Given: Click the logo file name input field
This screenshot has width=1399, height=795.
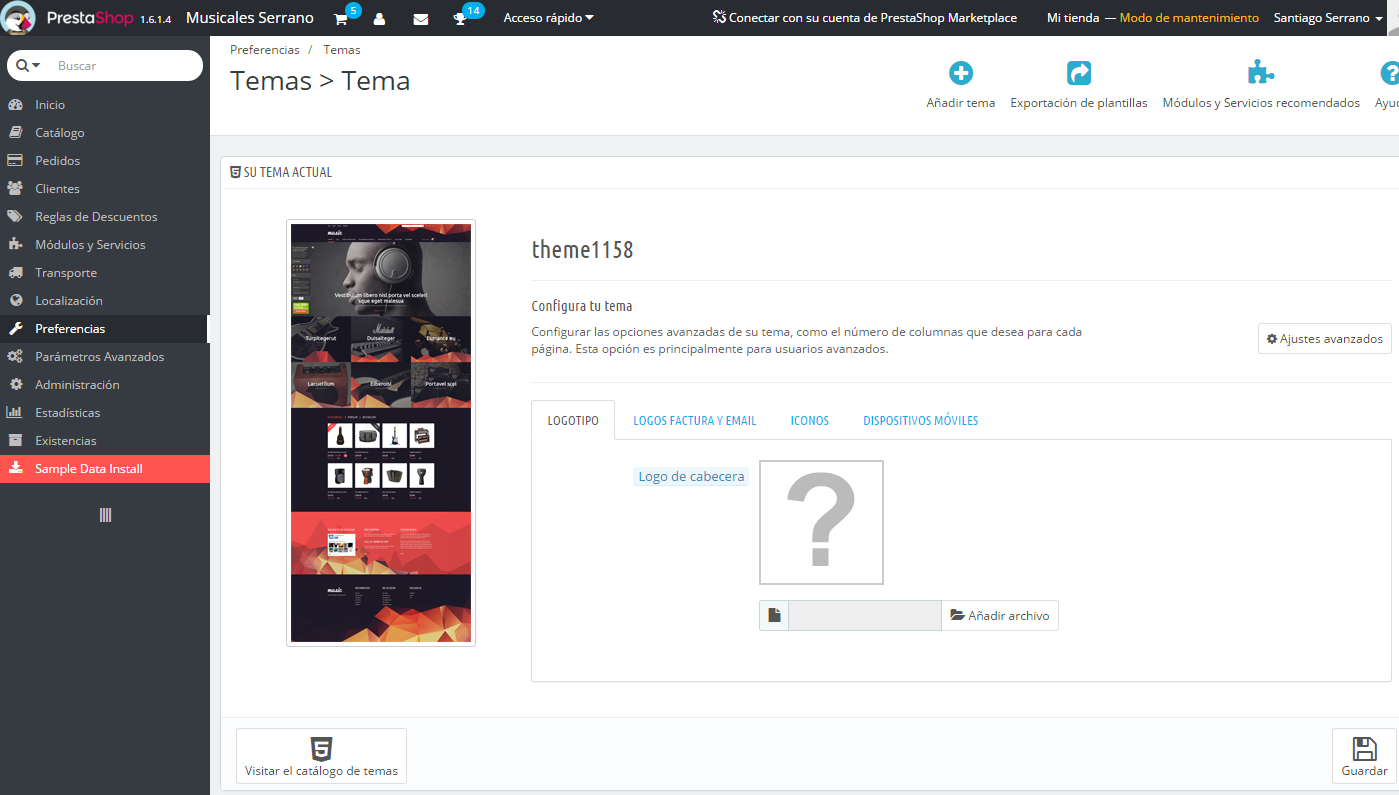Looking at the screenshot, I should pyautogui.click(x=865, y=616).
